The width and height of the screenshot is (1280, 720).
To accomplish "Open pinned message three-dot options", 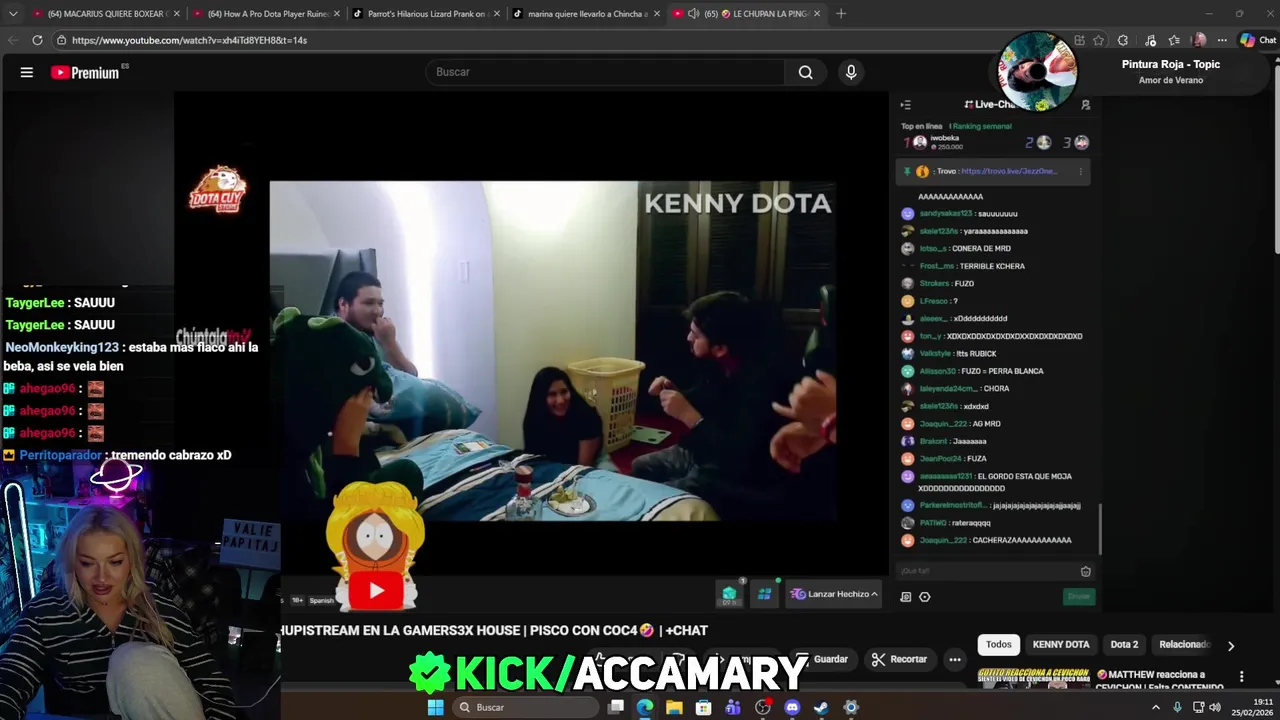I will [1080, 171].
